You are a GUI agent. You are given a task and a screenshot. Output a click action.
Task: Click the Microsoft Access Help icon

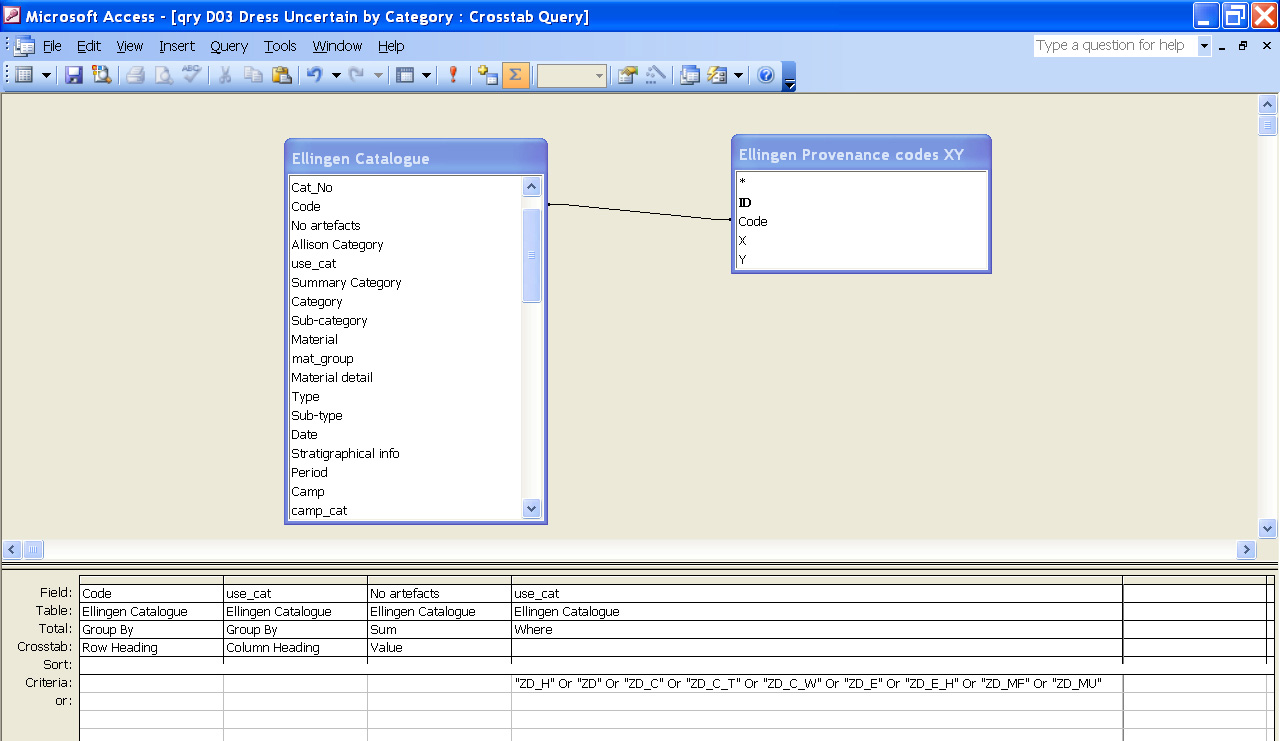coord(766,75)
